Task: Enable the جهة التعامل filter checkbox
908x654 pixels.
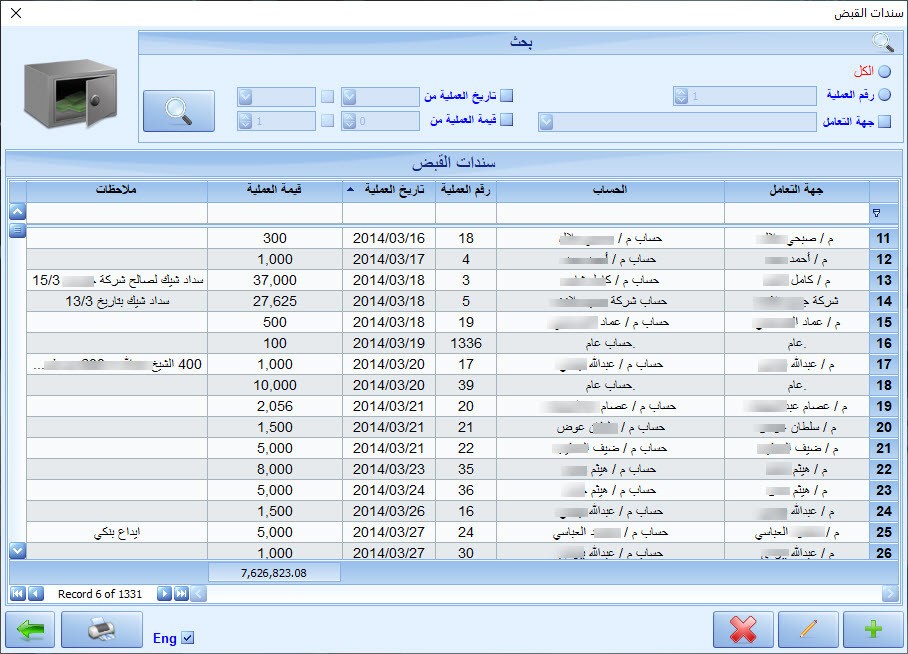Action: click(883, 121)
